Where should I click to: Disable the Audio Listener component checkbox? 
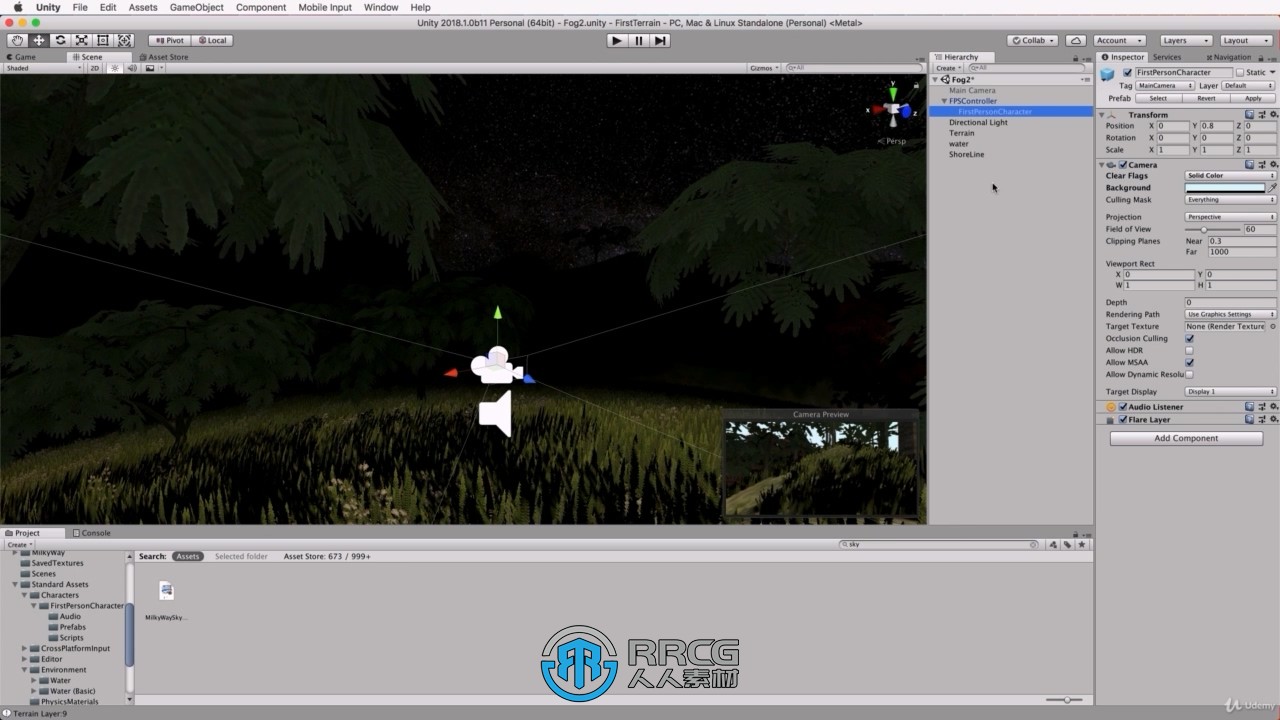coord(1123,407)
